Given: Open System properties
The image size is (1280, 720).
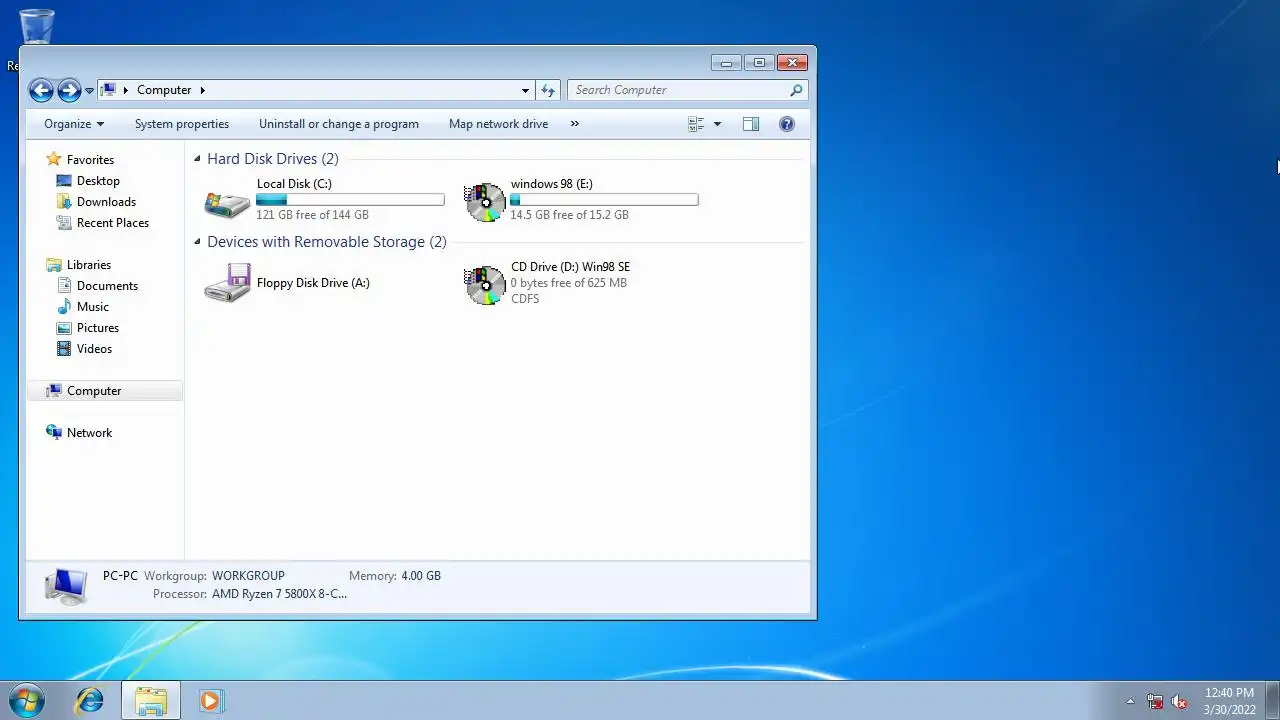Looking at the screenshot, I should pos(182,124).
